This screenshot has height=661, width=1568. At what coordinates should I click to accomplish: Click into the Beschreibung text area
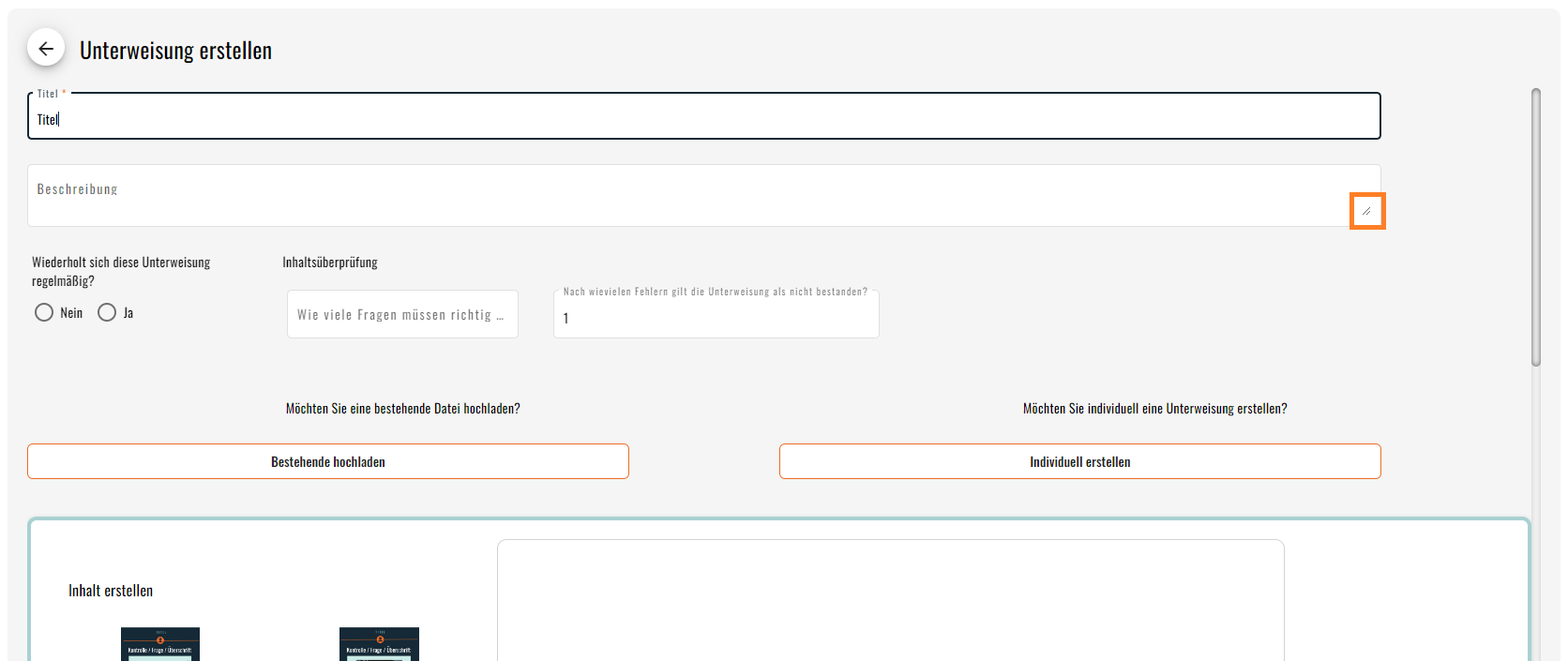tap(704, 196)
